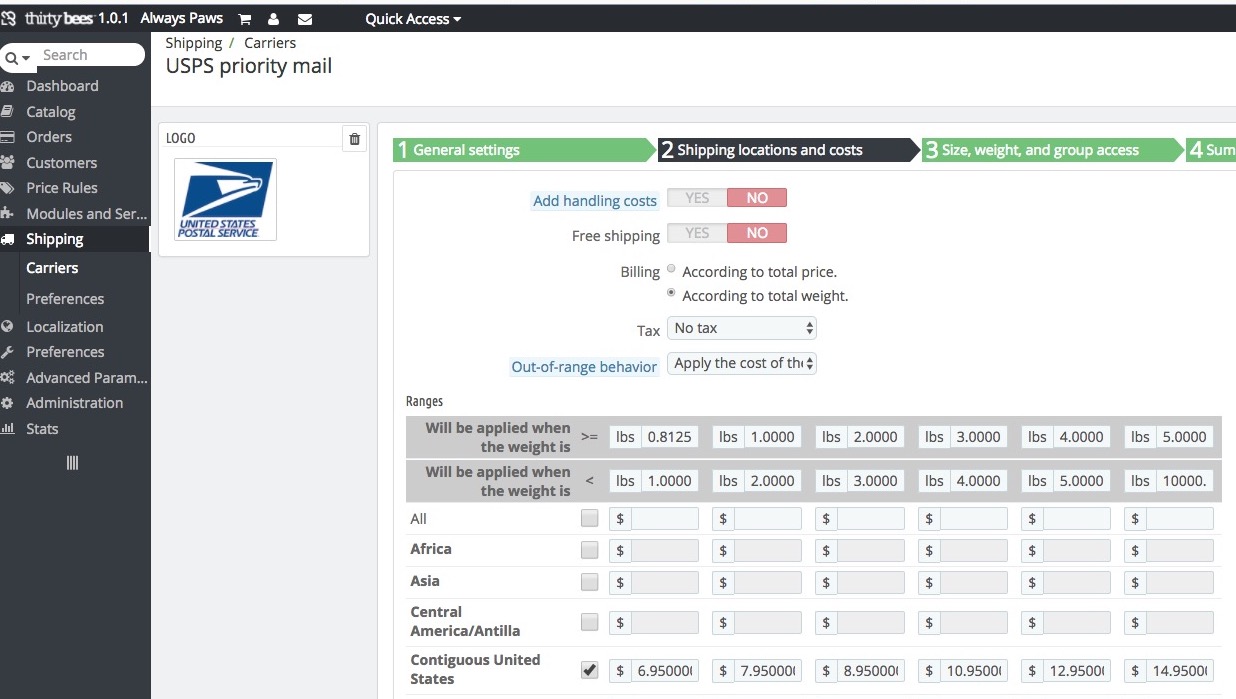The height and width of the screenshot is (699, 1236).
Task: Expand the Quick Access menu
Action: click(x=413, y=19)
